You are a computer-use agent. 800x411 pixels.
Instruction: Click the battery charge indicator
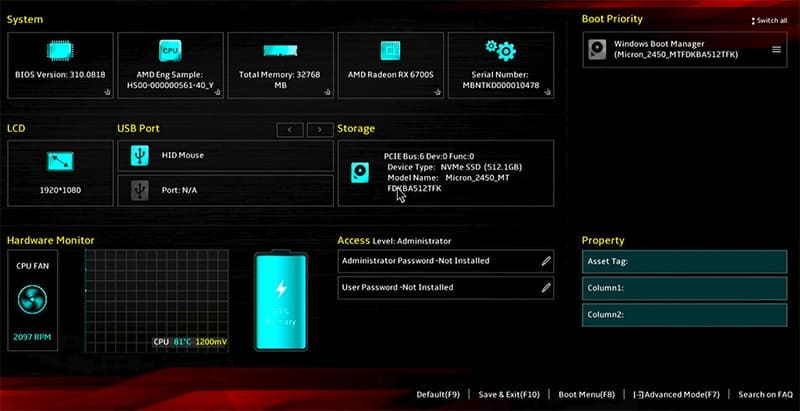click(281, 301)
